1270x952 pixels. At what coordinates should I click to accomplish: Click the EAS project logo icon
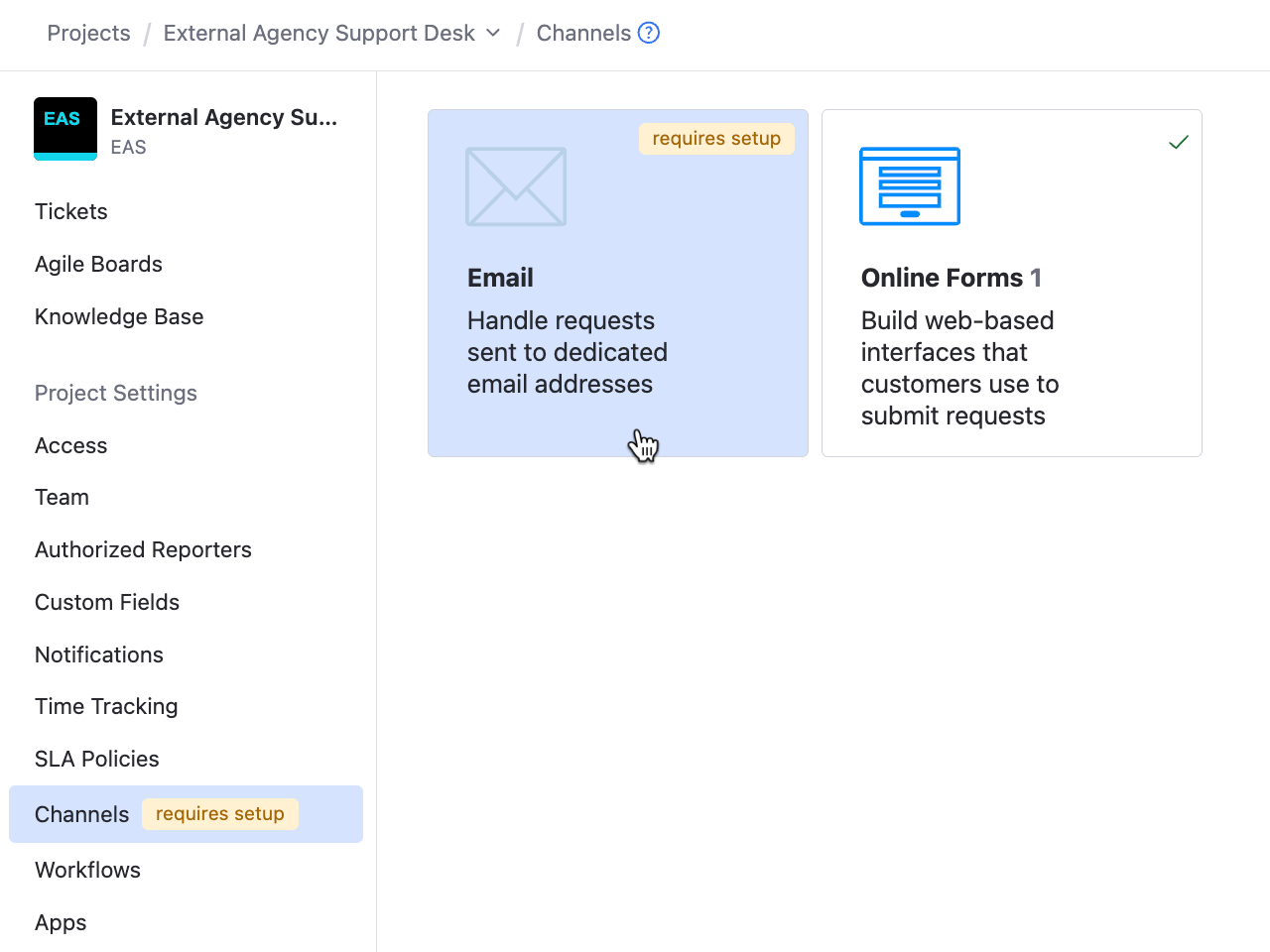(65, 129)
